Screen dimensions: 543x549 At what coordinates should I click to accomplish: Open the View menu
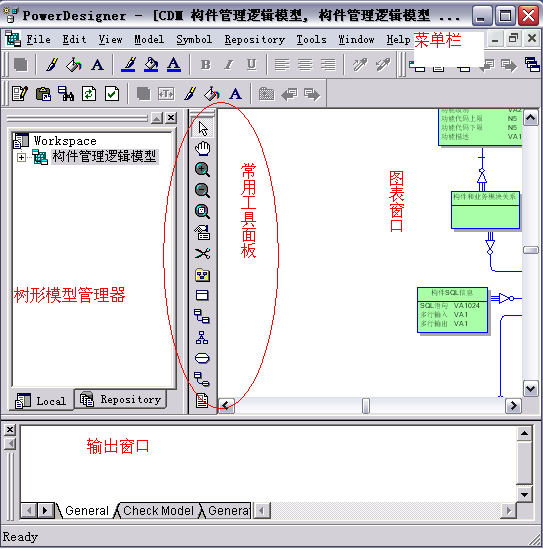[110, 39]
